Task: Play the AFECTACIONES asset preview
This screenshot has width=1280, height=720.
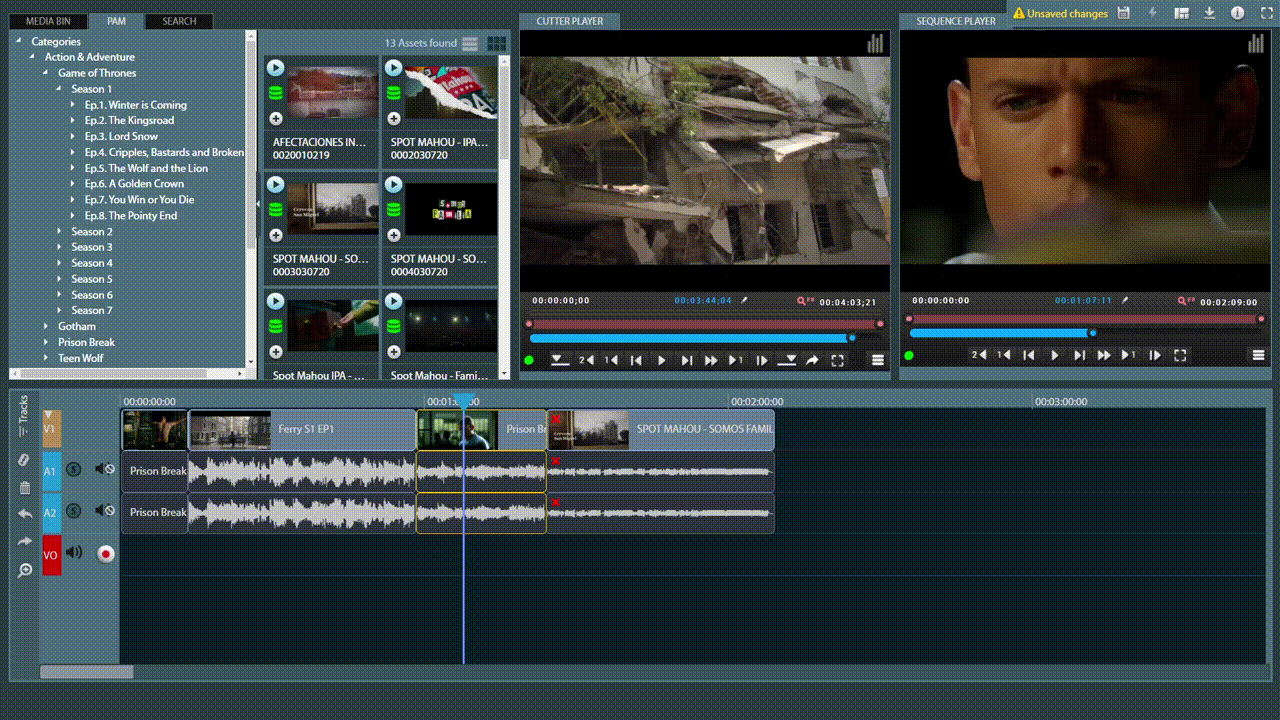Action: pyautogui.click(x=275, y=68)
